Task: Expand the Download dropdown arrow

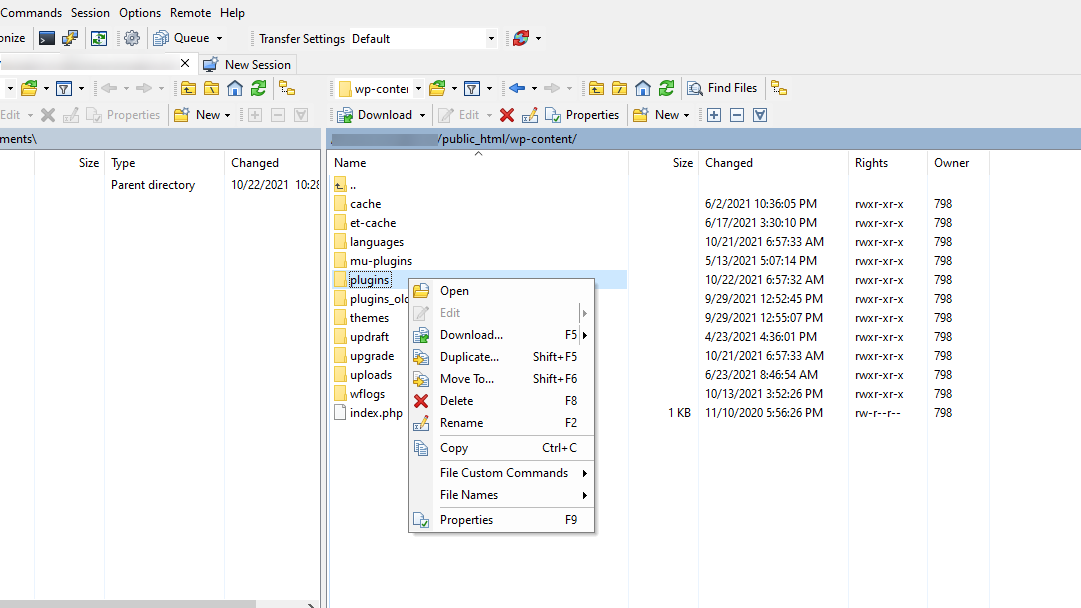Action: pos(423,115)
